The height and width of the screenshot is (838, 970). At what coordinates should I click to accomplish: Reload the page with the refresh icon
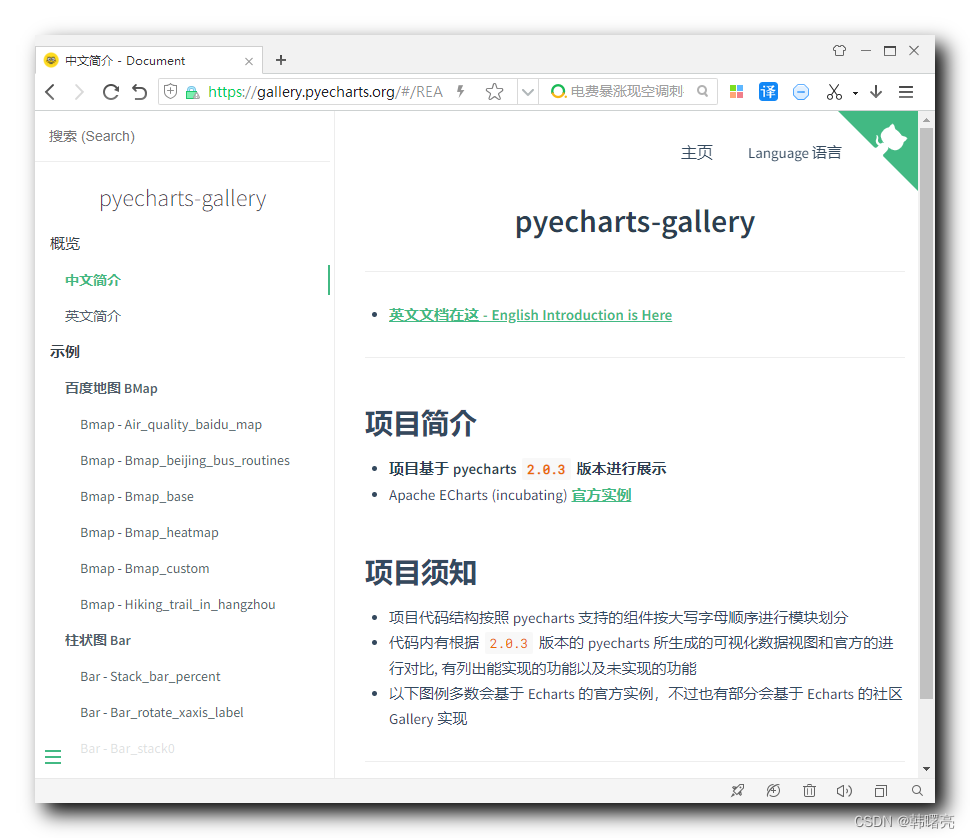click(x=111, y=92)
